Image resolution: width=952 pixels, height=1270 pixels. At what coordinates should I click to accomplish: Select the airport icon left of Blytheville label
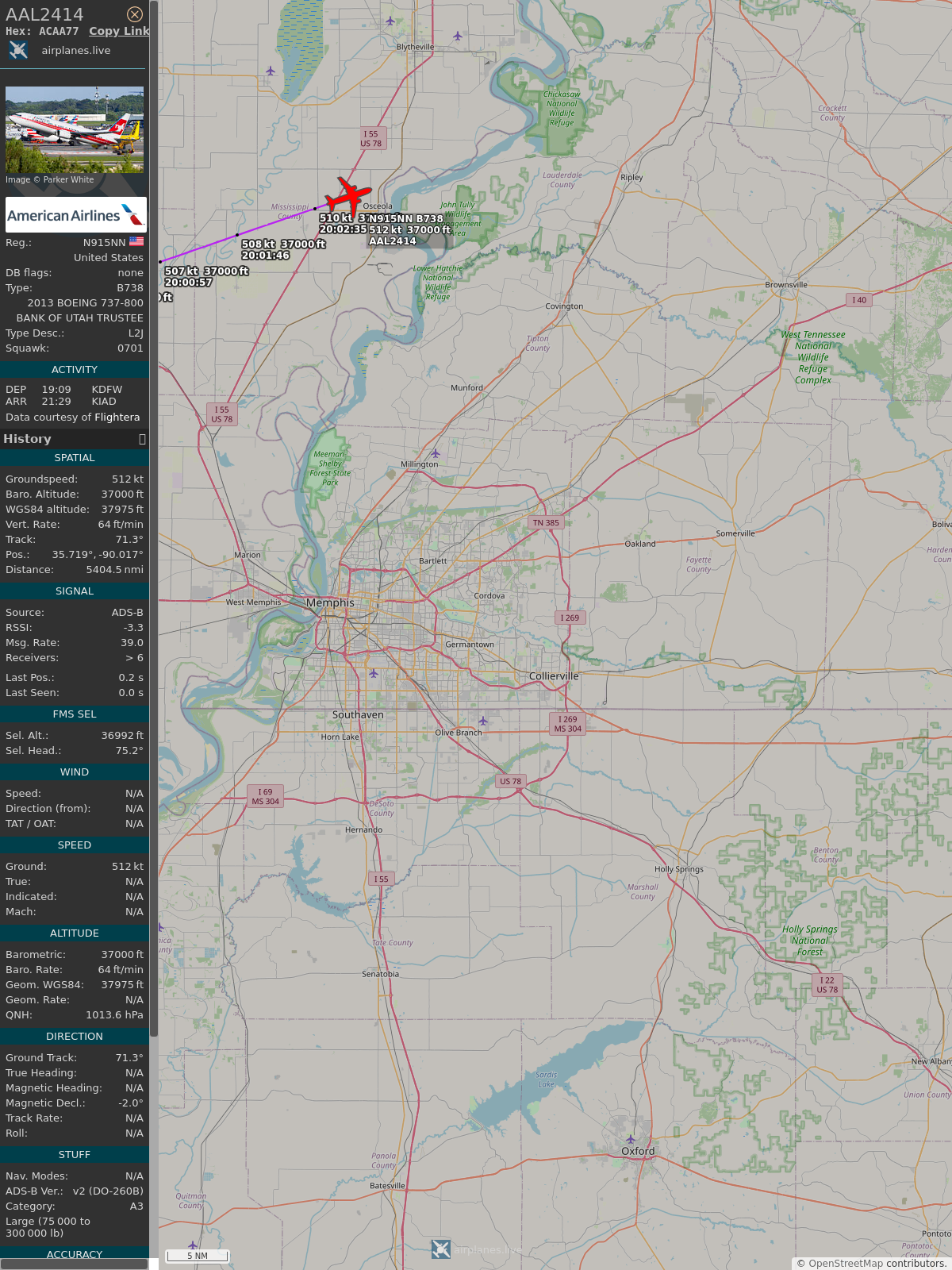pos(390,21)
